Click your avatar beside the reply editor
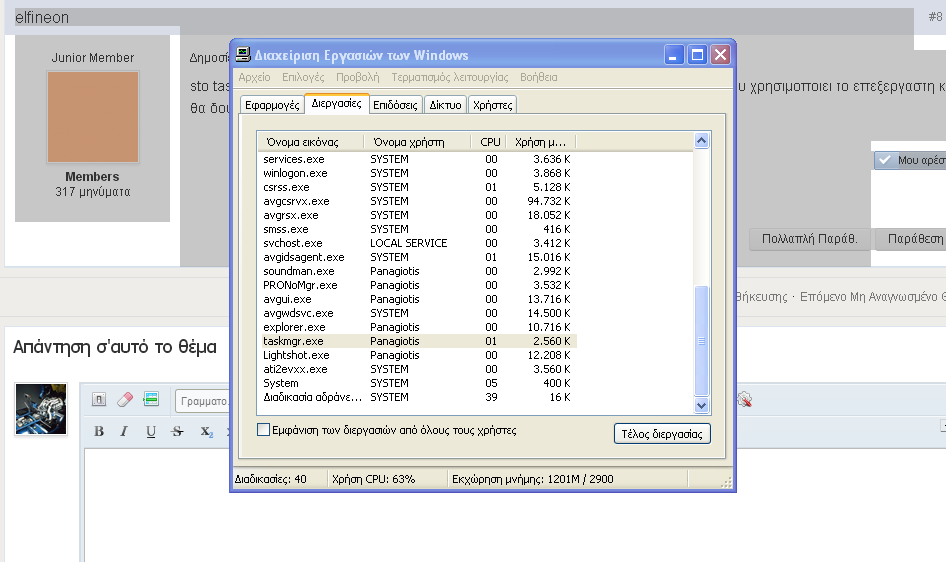 (x=41, y=409)
